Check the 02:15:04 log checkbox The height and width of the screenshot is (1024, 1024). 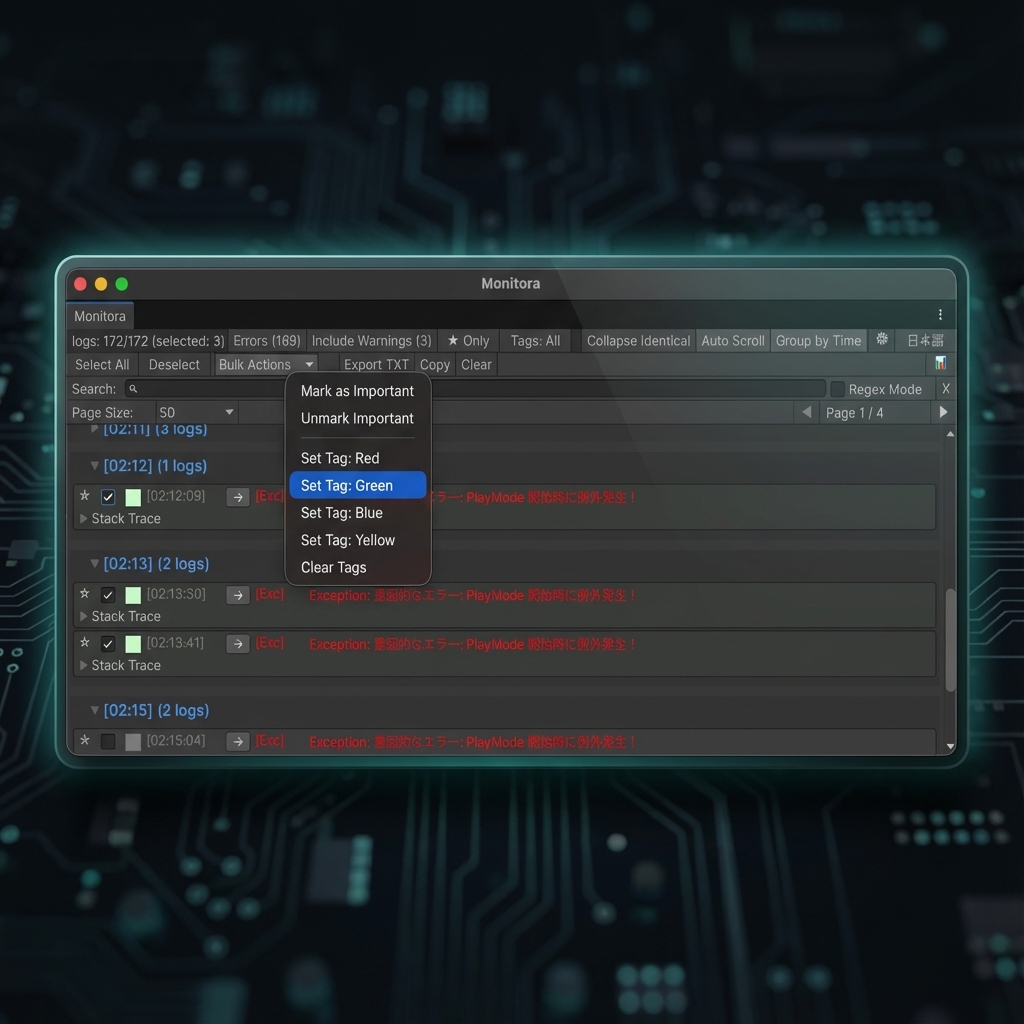(x=108, y=742)
